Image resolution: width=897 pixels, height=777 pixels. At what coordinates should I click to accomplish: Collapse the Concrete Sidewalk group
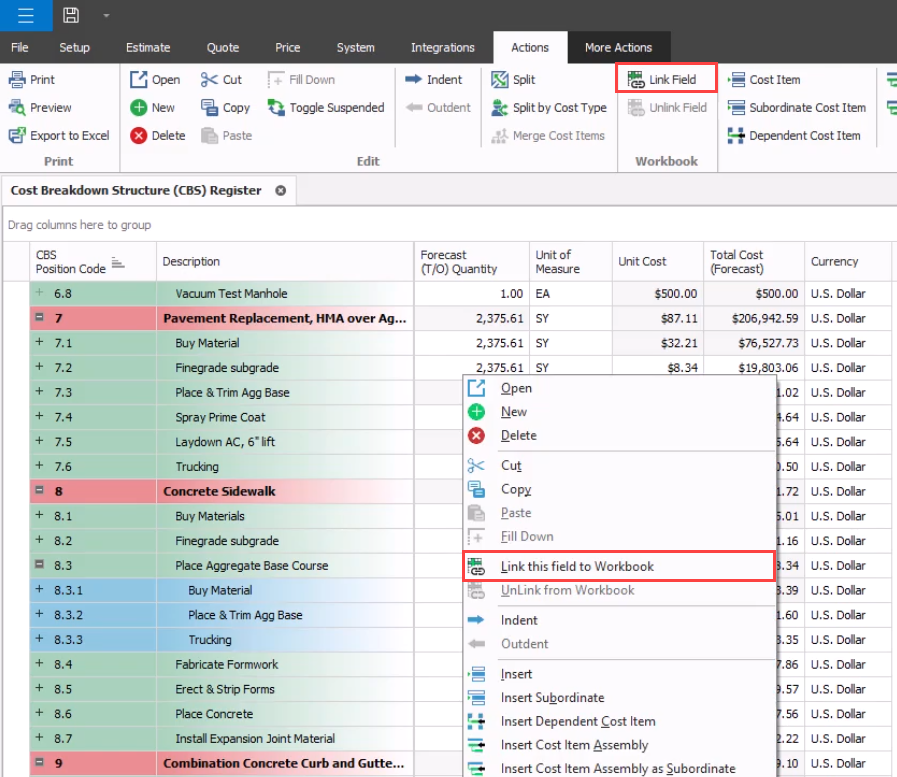(x=40, y=492)
